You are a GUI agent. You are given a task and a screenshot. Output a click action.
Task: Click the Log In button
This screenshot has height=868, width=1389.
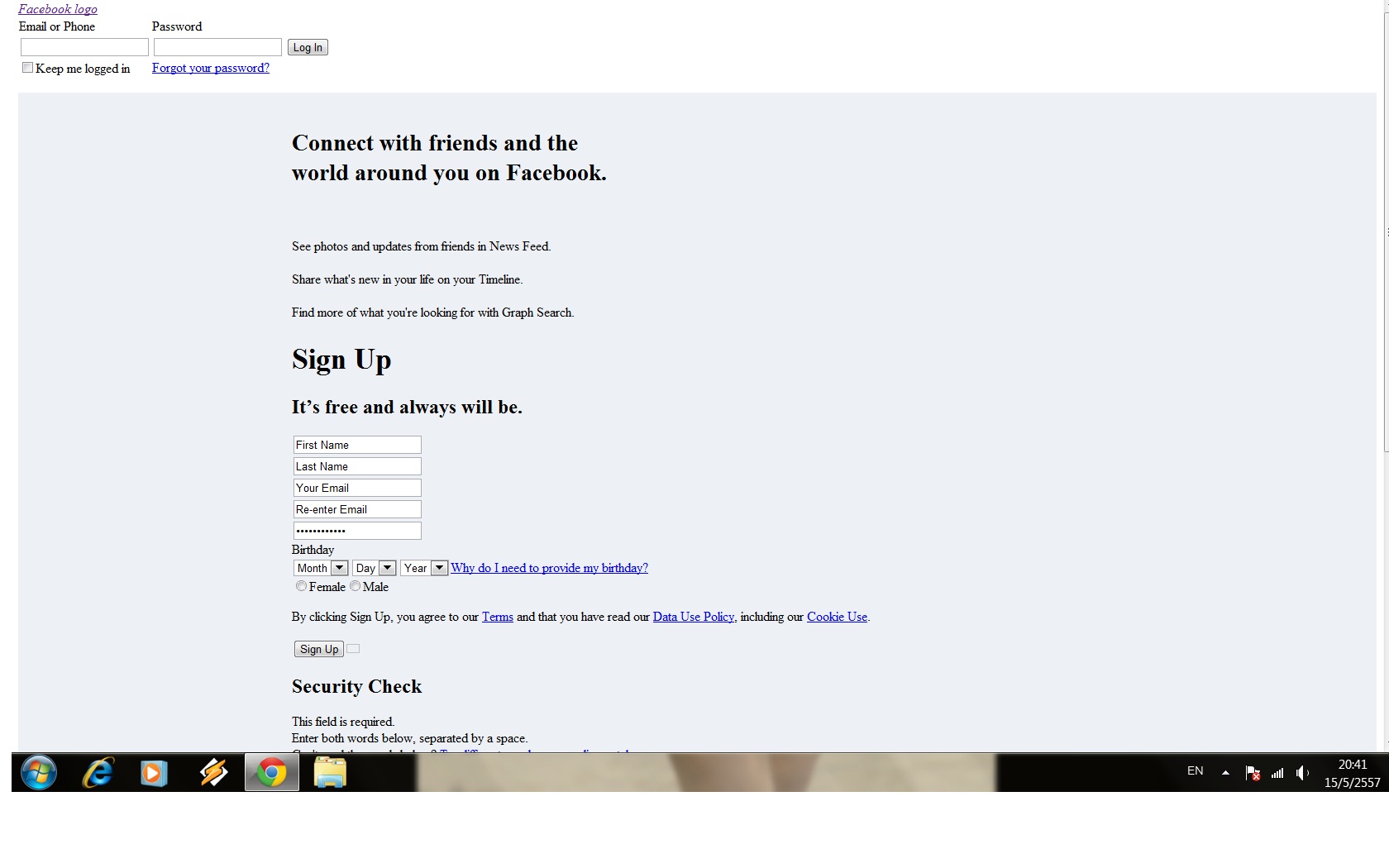308,47
